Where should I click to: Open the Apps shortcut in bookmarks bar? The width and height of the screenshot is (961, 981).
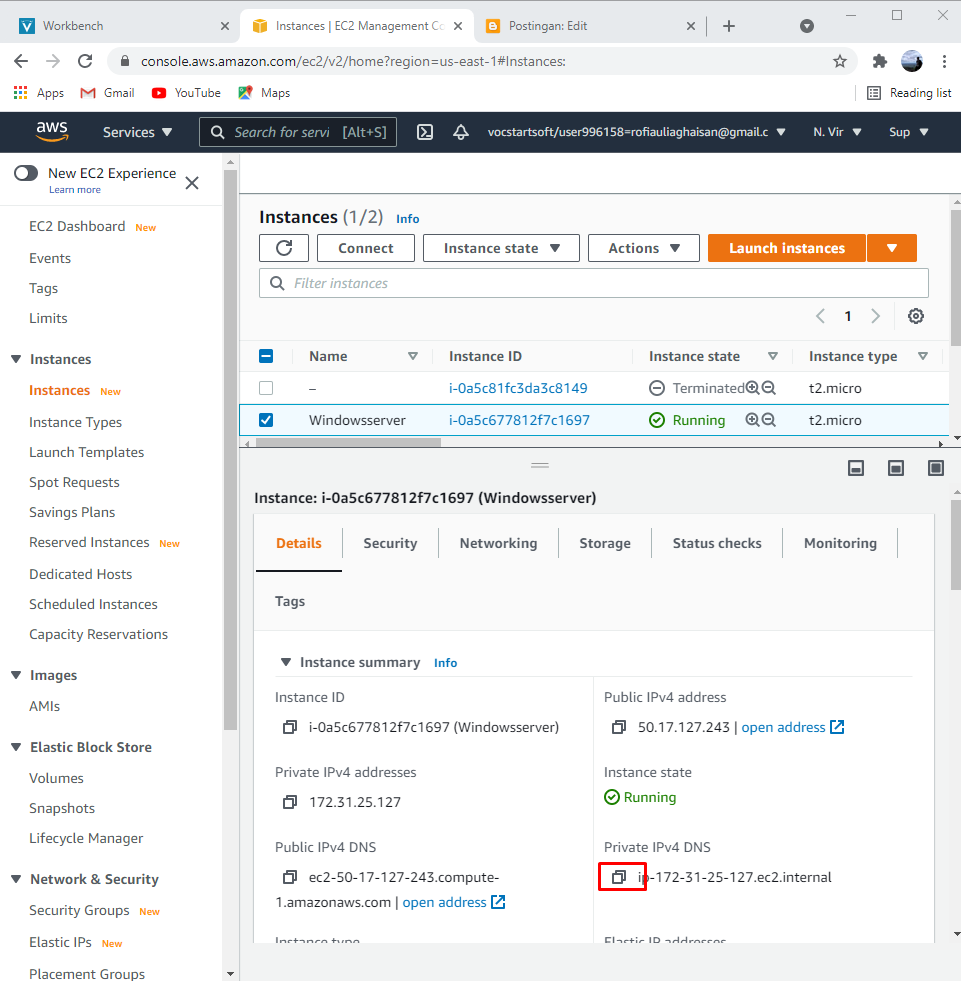39,93
